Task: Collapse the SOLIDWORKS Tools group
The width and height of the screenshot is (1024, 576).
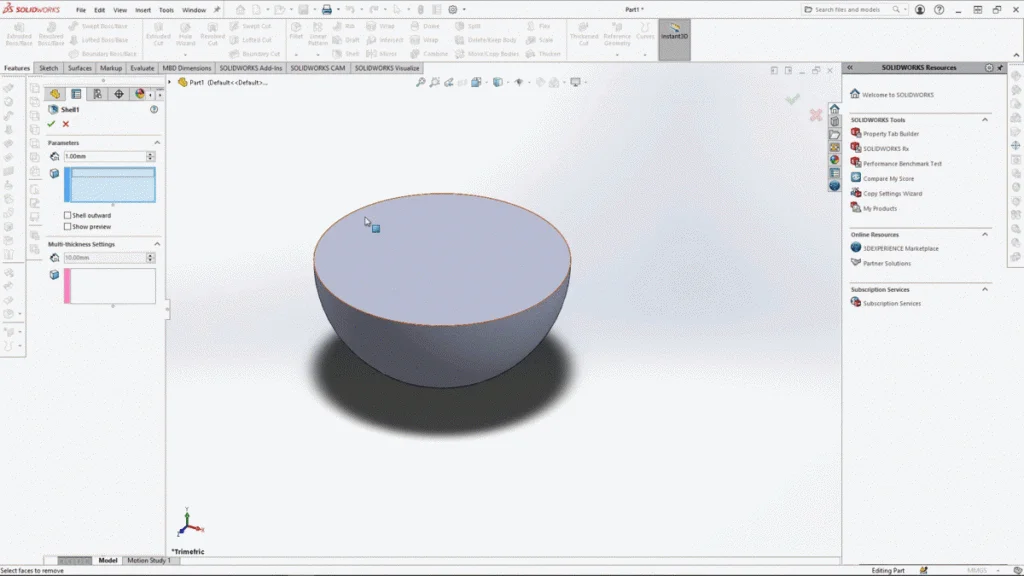Action: point(985,120)
